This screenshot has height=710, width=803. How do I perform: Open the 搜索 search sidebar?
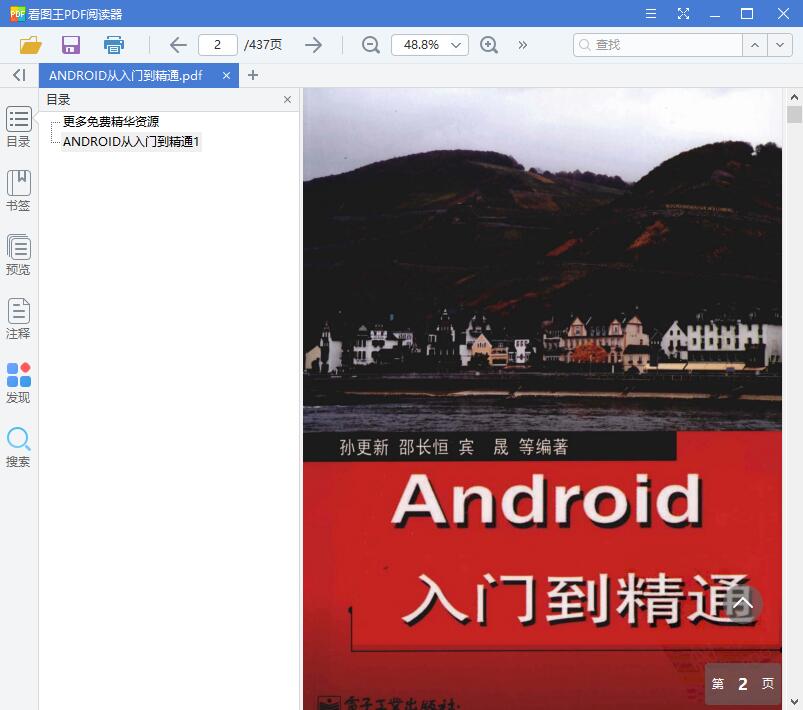point(18,447)
